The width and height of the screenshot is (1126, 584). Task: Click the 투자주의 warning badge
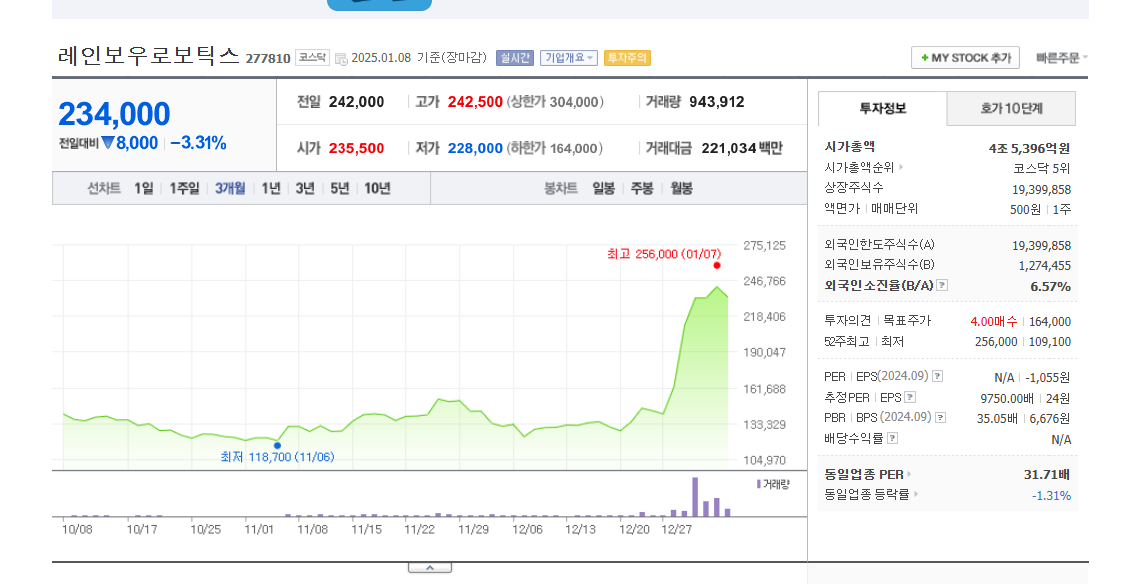tap(627, 57)
